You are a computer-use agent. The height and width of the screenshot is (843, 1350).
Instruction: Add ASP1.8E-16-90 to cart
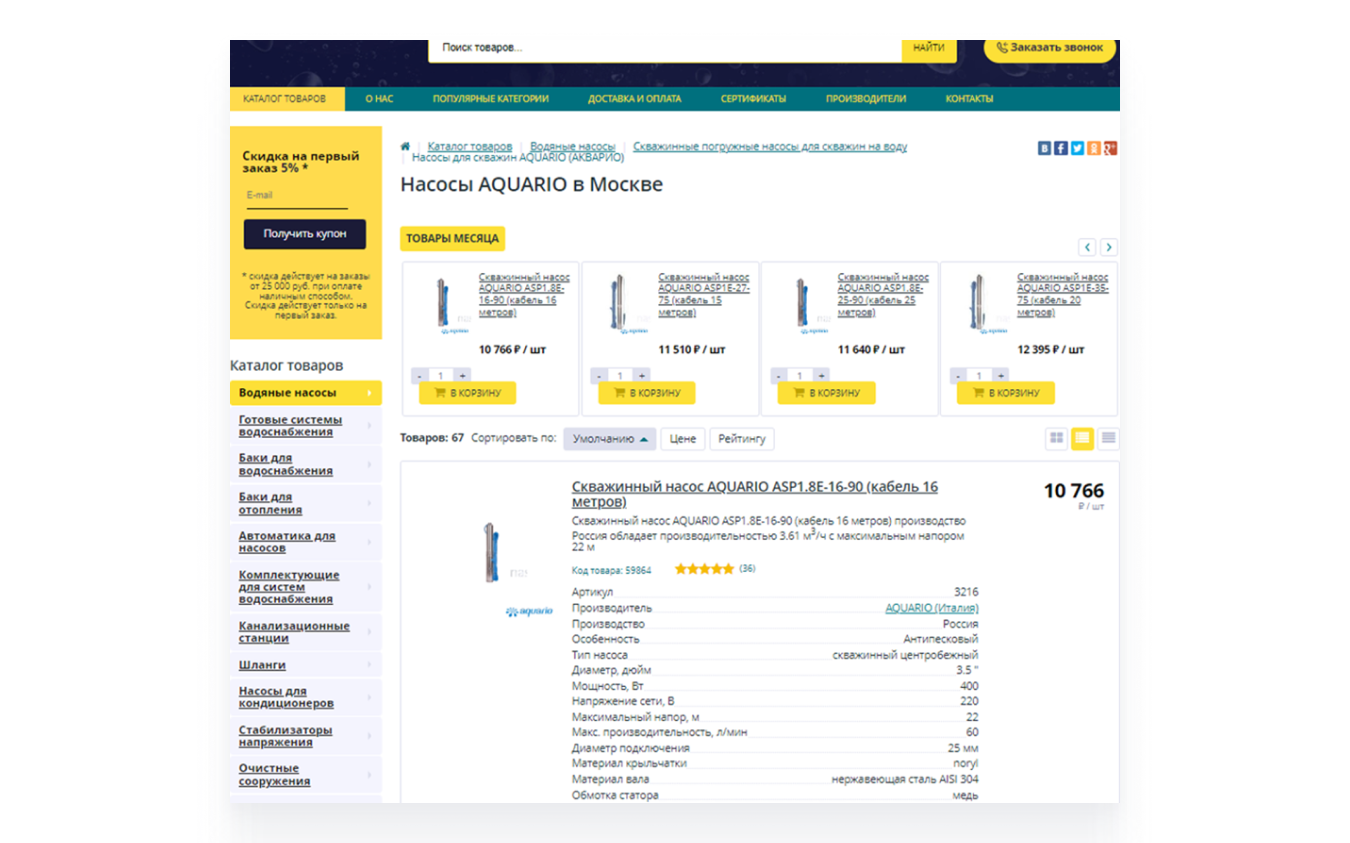(467, 393)
